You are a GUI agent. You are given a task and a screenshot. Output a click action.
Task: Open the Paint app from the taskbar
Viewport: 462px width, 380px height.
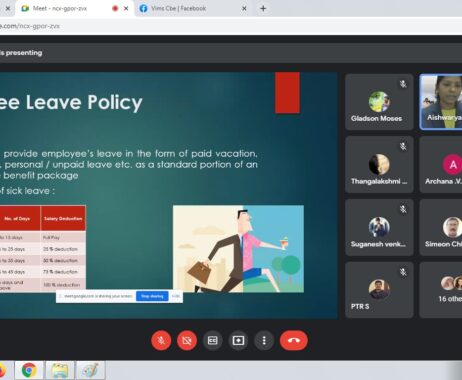click(x=90, y=370)
